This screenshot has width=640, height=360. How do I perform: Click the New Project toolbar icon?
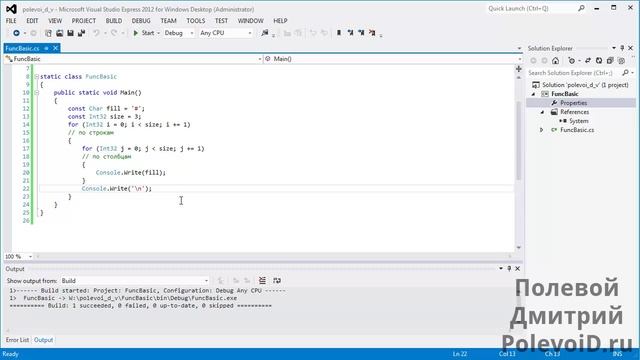[x=48, y=33]
